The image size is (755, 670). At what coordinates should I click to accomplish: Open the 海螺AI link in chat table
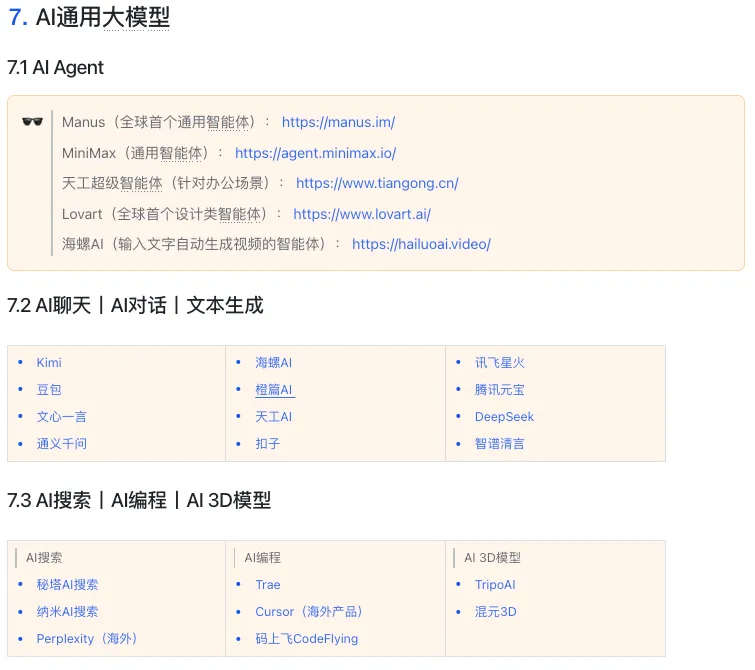tap(273, 363)
